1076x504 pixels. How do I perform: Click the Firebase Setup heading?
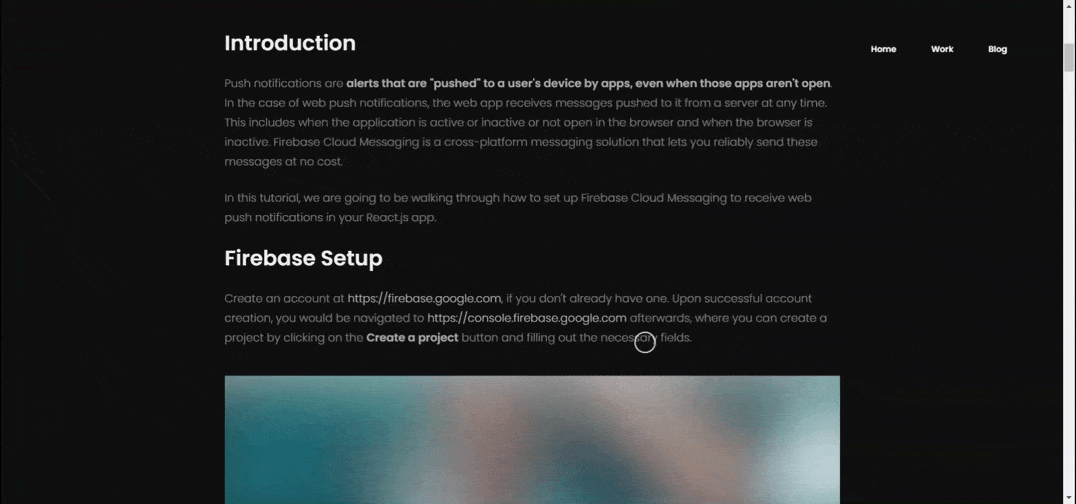click(303, 258)
